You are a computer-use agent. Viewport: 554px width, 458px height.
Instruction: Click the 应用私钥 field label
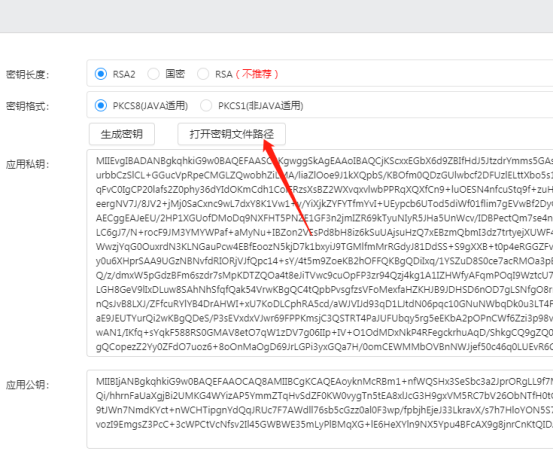point(27,164)
